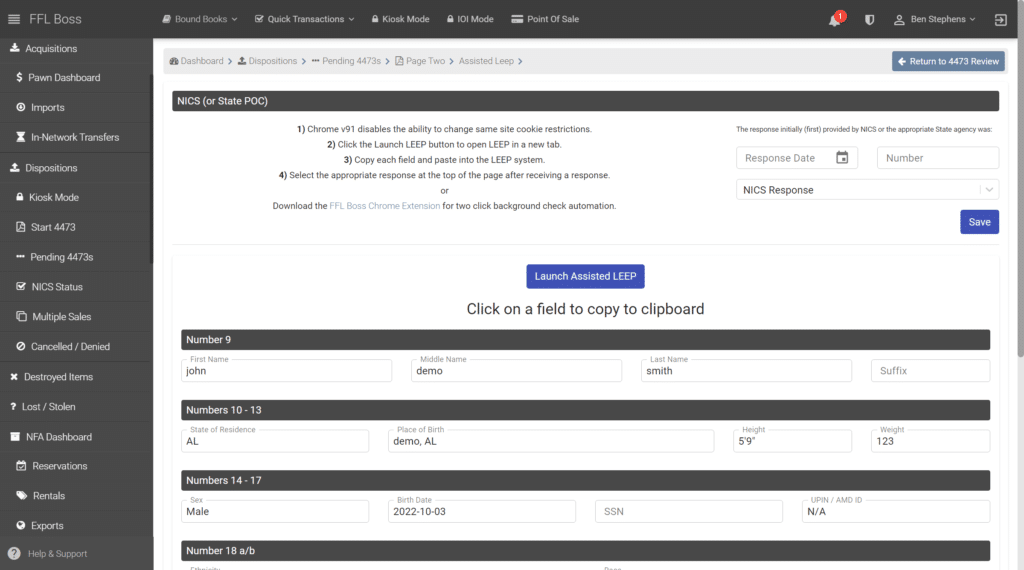
Task: Copy the State of Residence field
Action: [274, 441]
